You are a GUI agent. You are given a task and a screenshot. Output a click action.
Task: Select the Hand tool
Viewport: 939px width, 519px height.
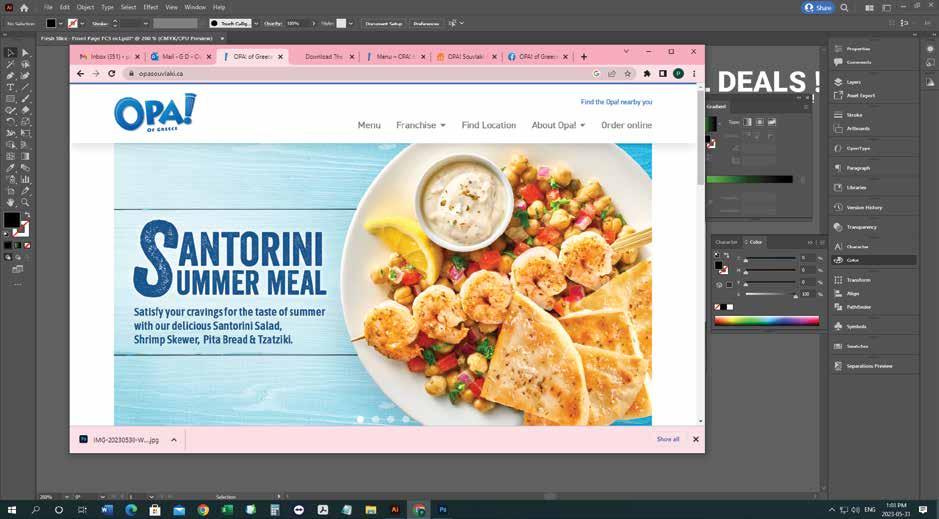(10, 202)
